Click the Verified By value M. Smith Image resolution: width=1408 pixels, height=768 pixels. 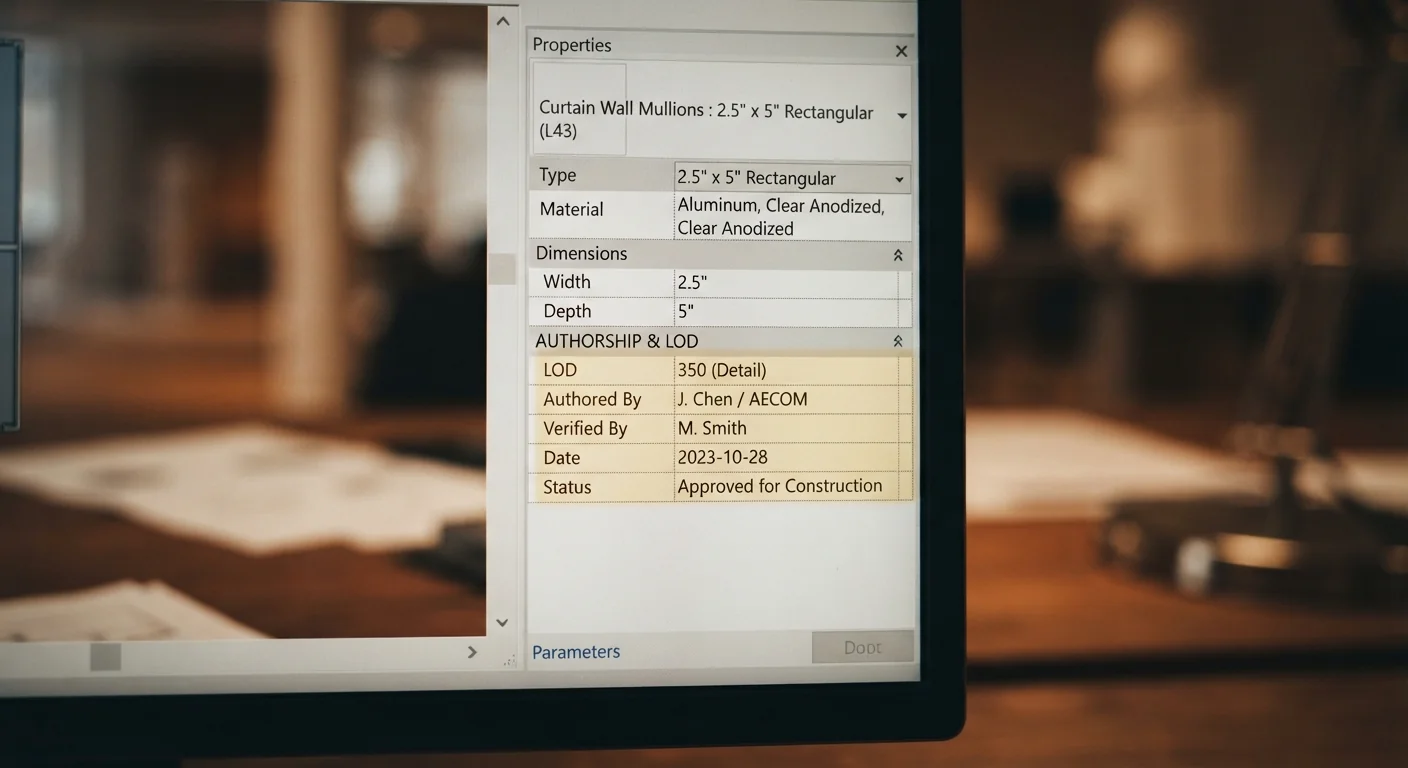click(786, 428)
